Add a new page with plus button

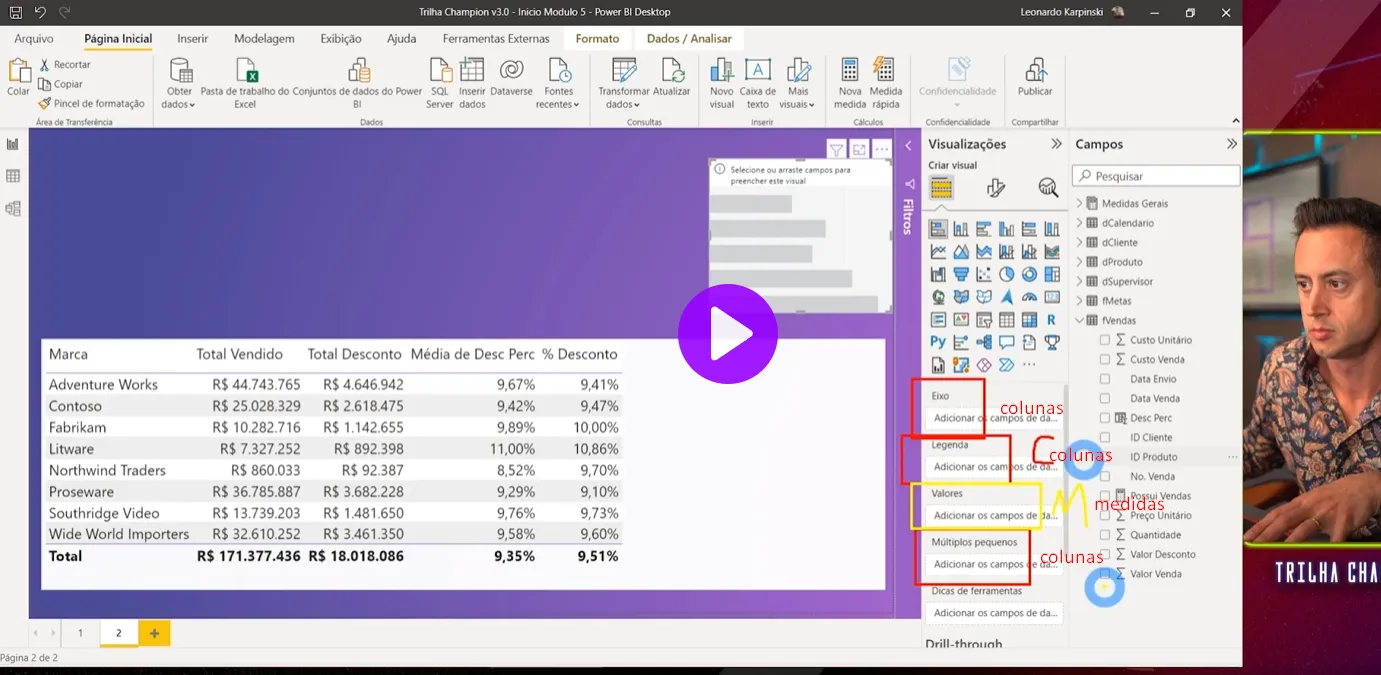pyautogui.click(x=154, y=633)
